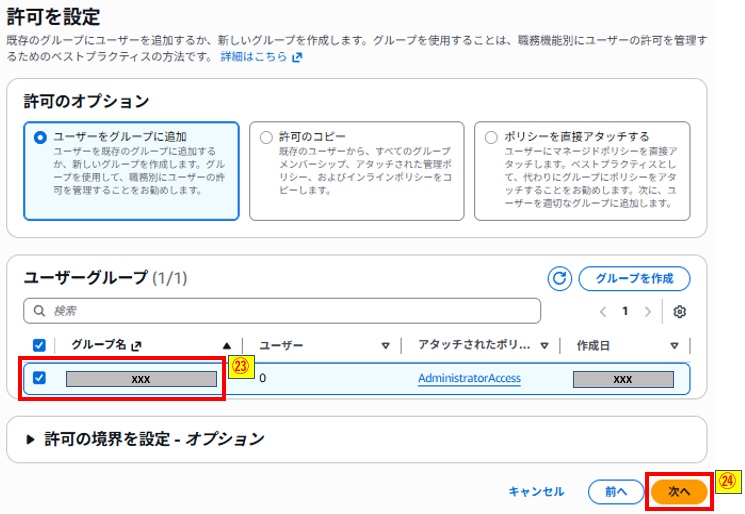Screen dimensions: 745x514
Task: Click the next page arrow in pagination
Action: (648, 311)
